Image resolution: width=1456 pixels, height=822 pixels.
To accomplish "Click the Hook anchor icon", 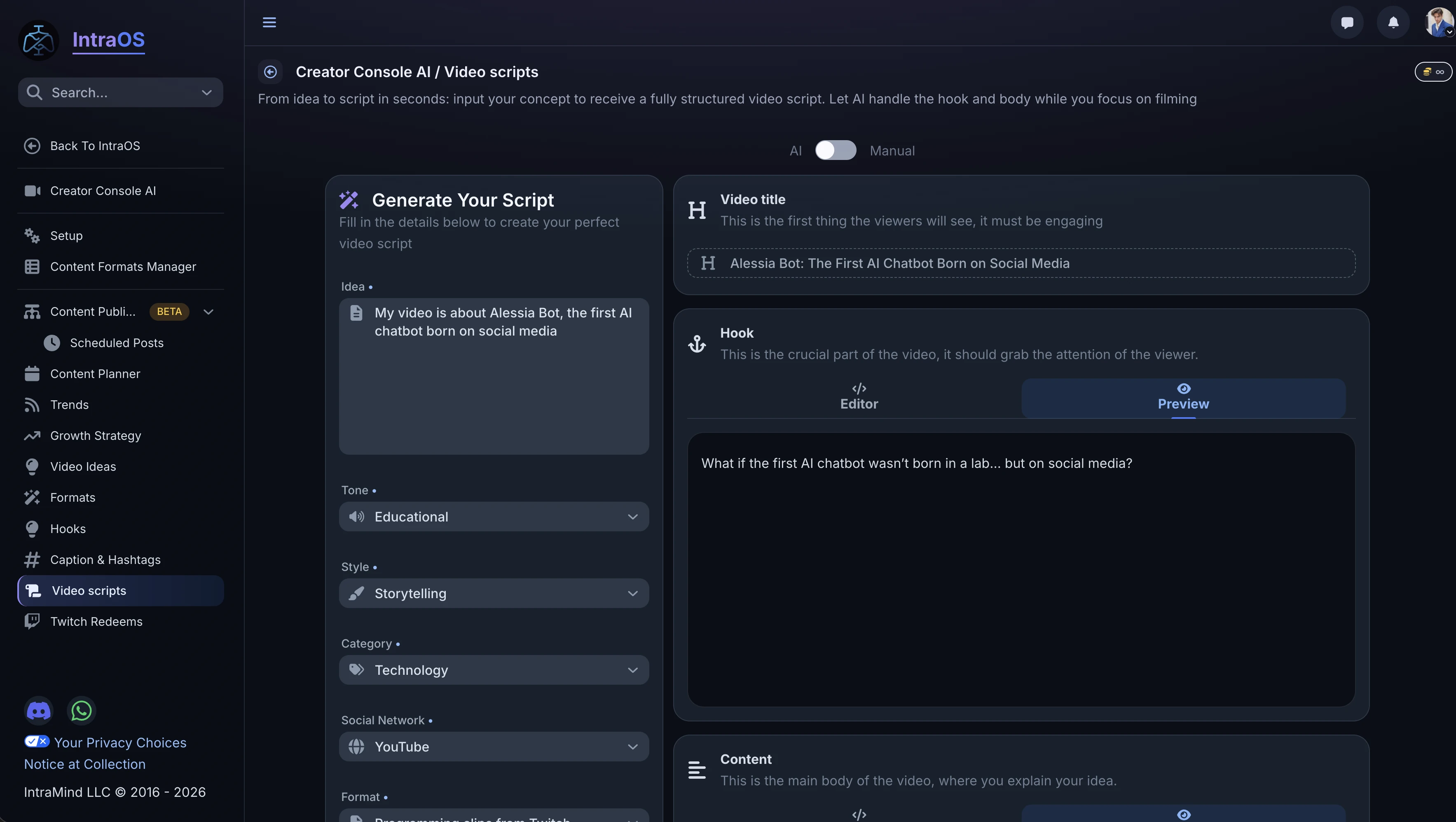I will tap(697, 343).
